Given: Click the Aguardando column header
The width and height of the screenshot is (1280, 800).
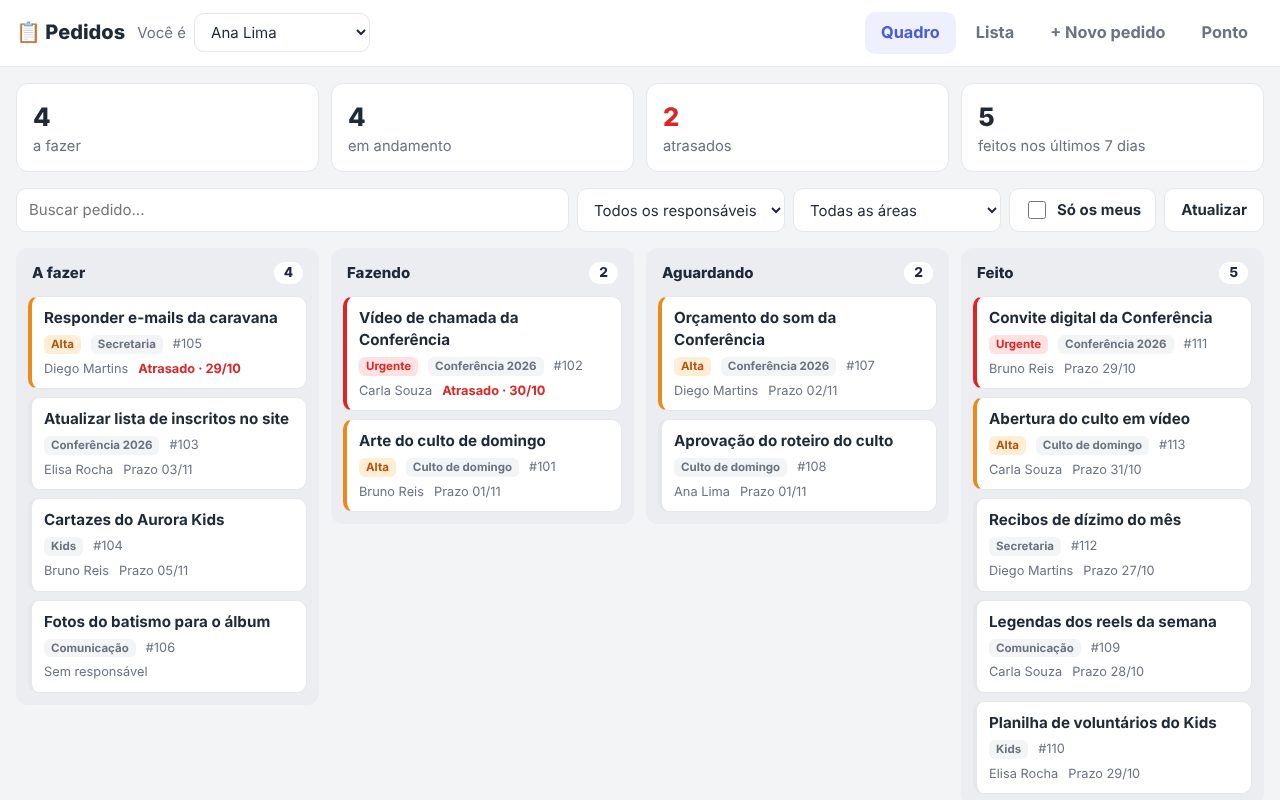Looking at the screenshot, I should tap(708, 272).
